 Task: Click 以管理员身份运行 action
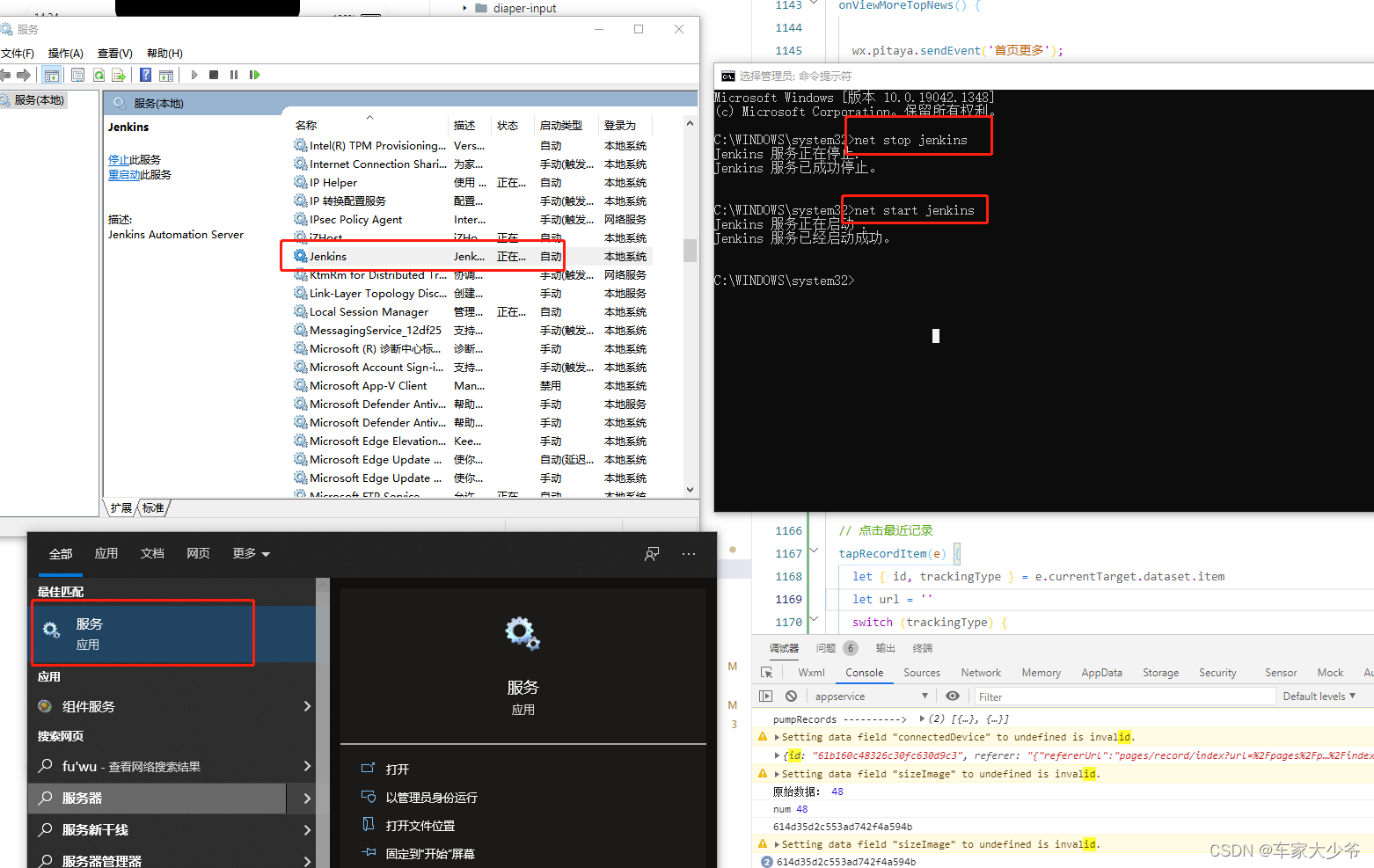(x=431, y=798)
